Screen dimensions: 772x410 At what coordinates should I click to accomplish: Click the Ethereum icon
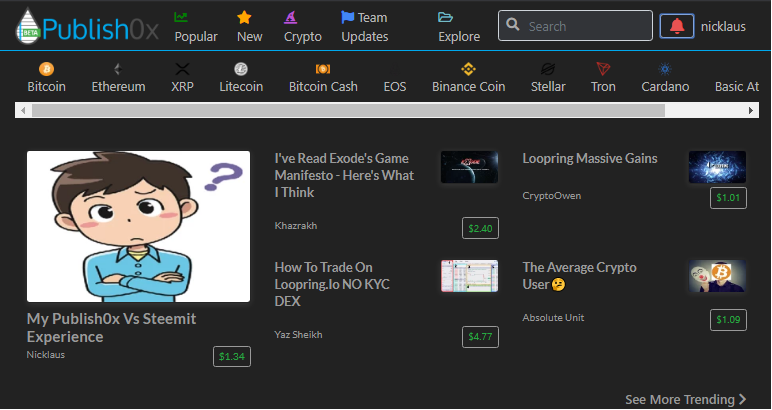(x=118, y=69)
